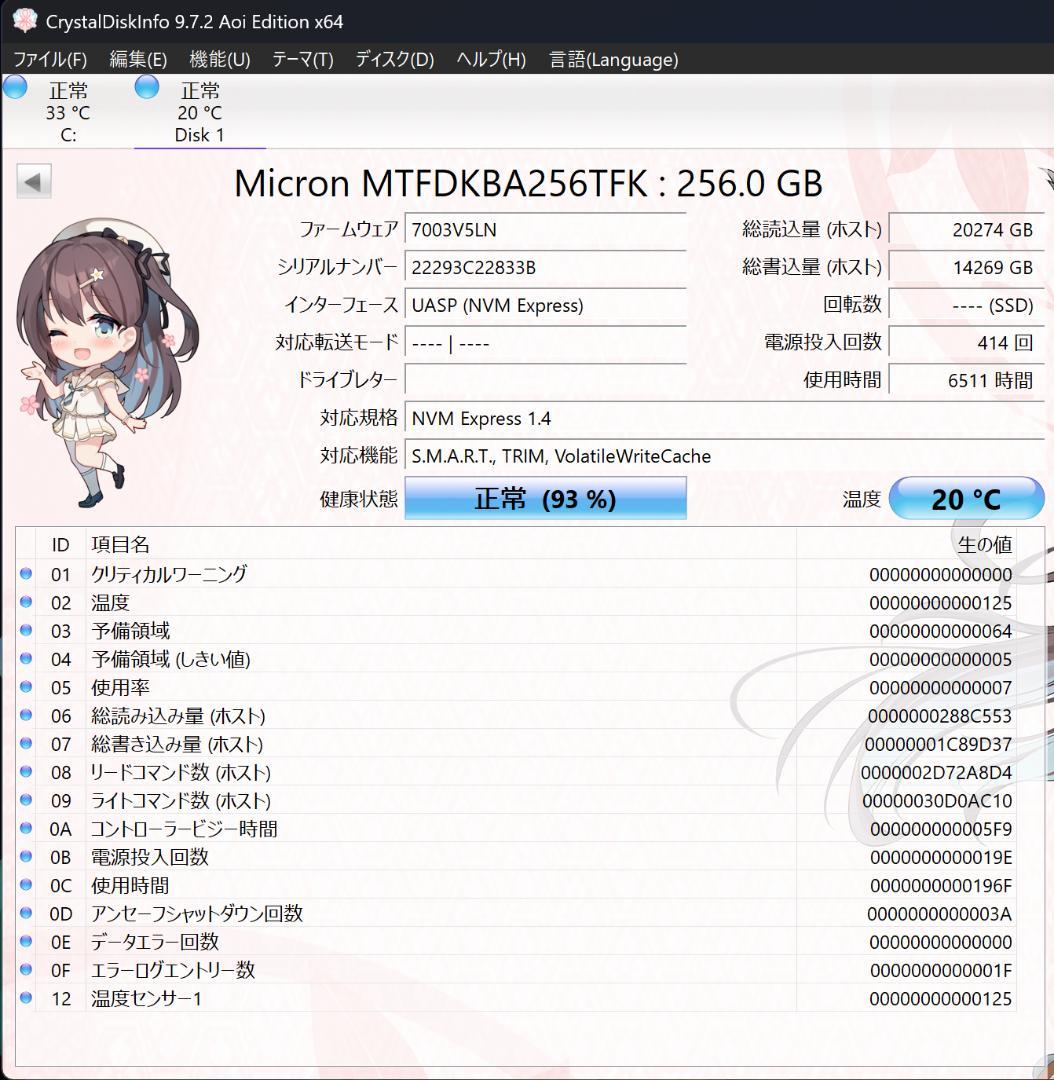Click the 対応機能 field with S.M.A.R.T., TRIM

pyautogui.click(x=725, y=456)
